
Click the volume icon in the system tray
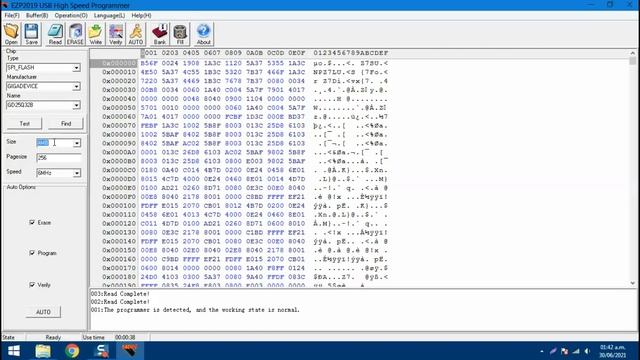pos(587,351)
